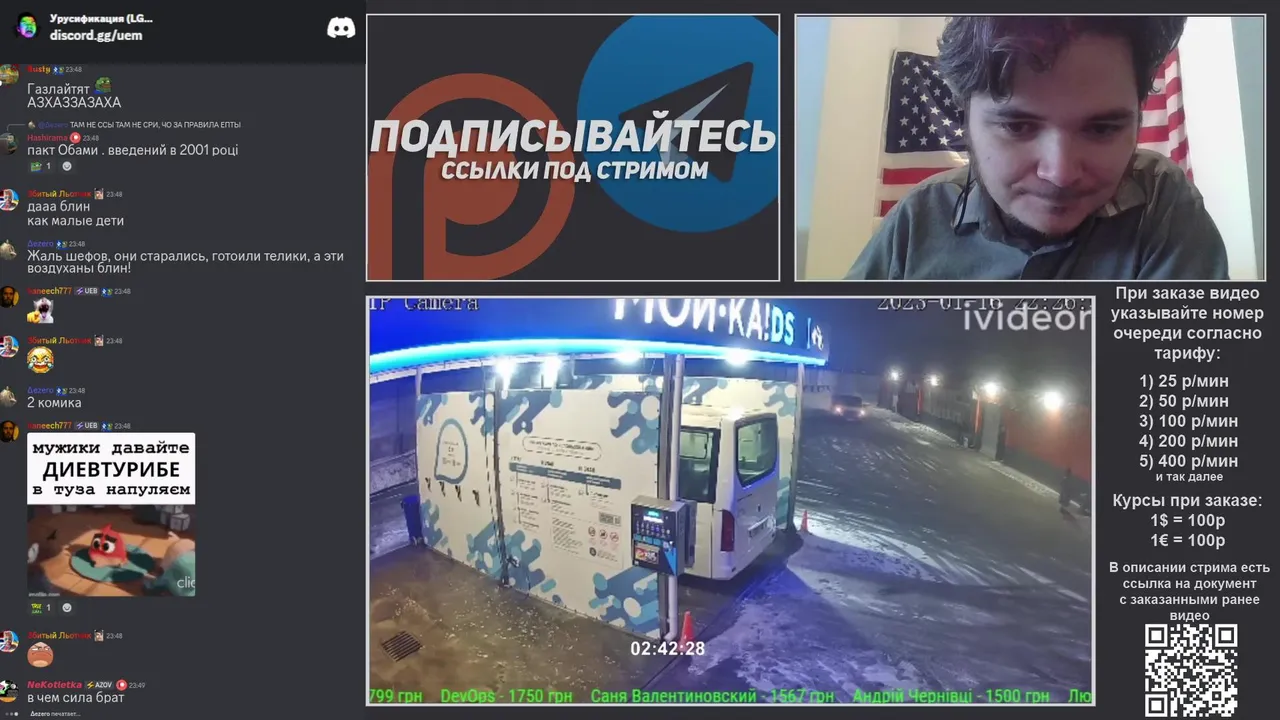Click the QR code in the info panel
This screenshot has width=1280, height=720.
point(1191,671)
